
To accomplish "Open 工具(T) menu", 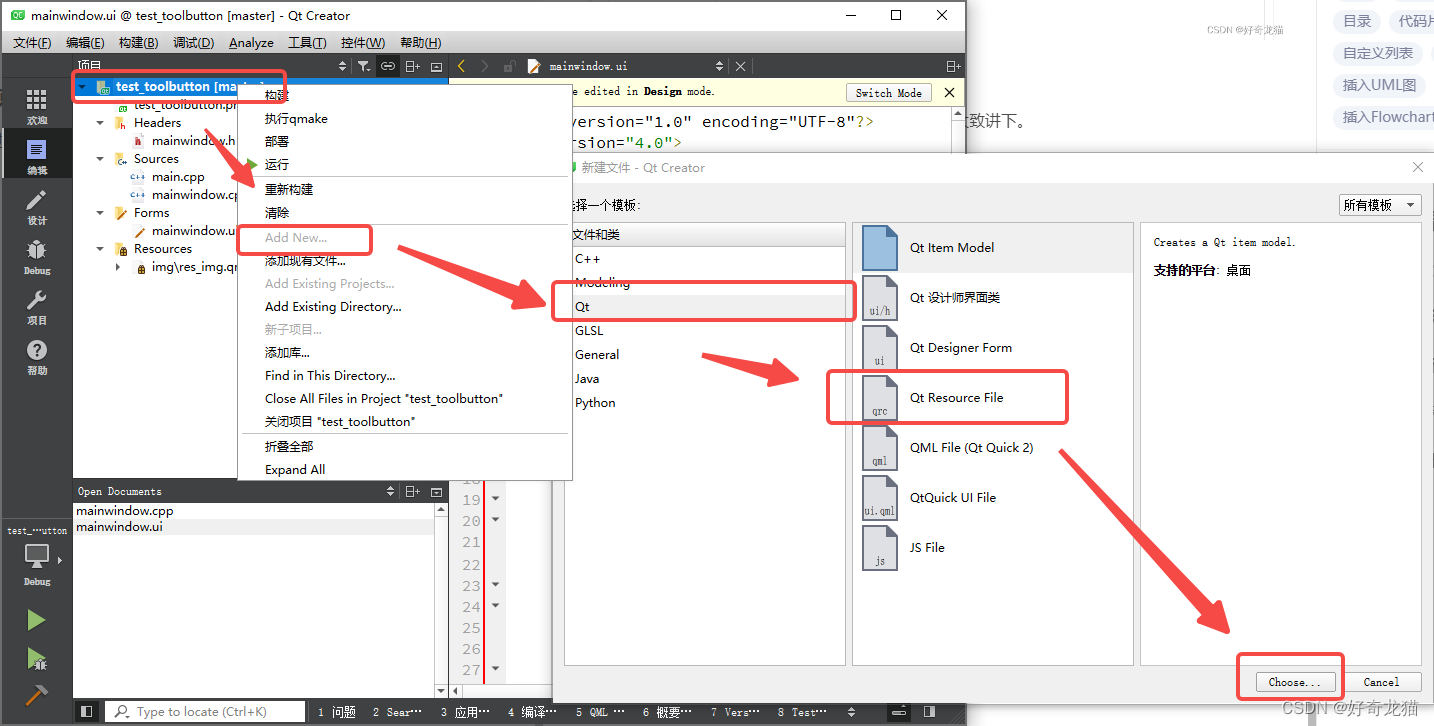I will 307,42.
